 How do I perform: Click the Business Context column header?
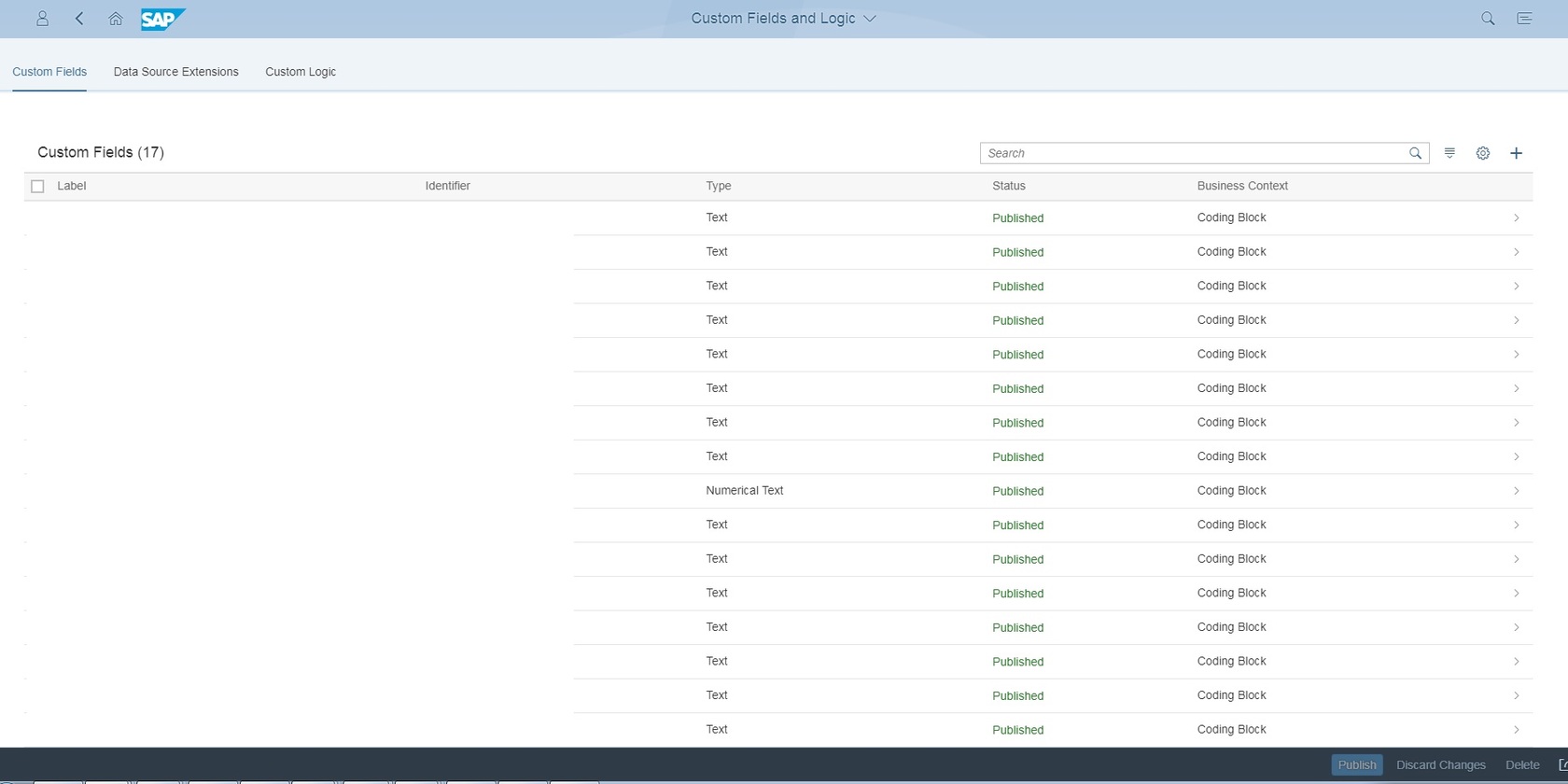pos(1242,186)
